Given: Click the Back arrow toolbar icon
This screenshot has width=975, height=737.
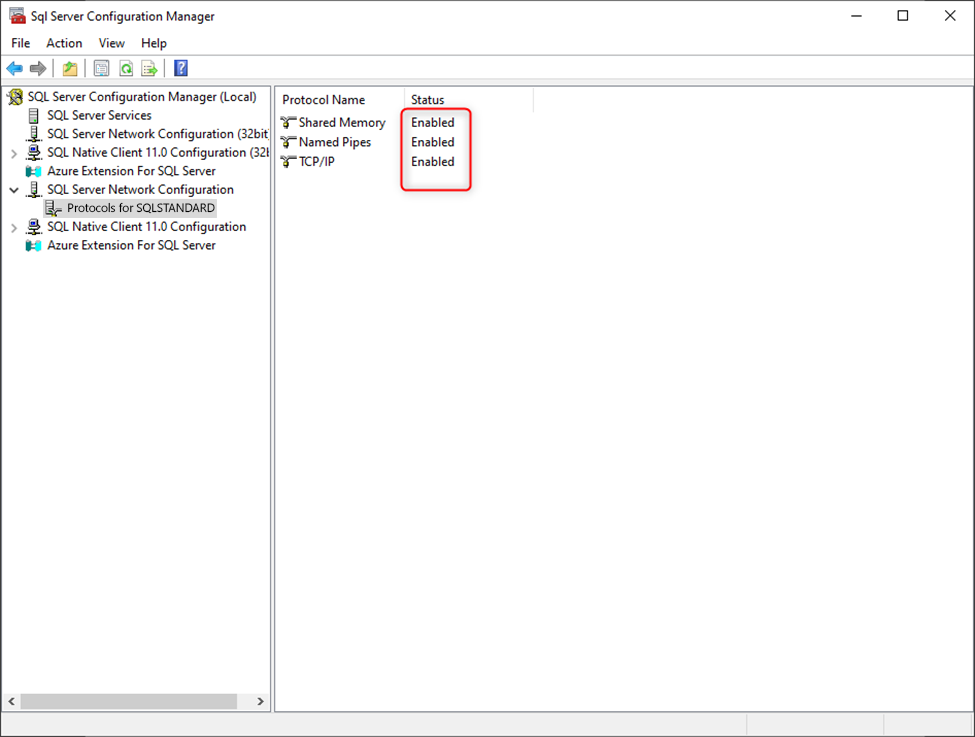Looking at the screenshot, I should 14,69.
